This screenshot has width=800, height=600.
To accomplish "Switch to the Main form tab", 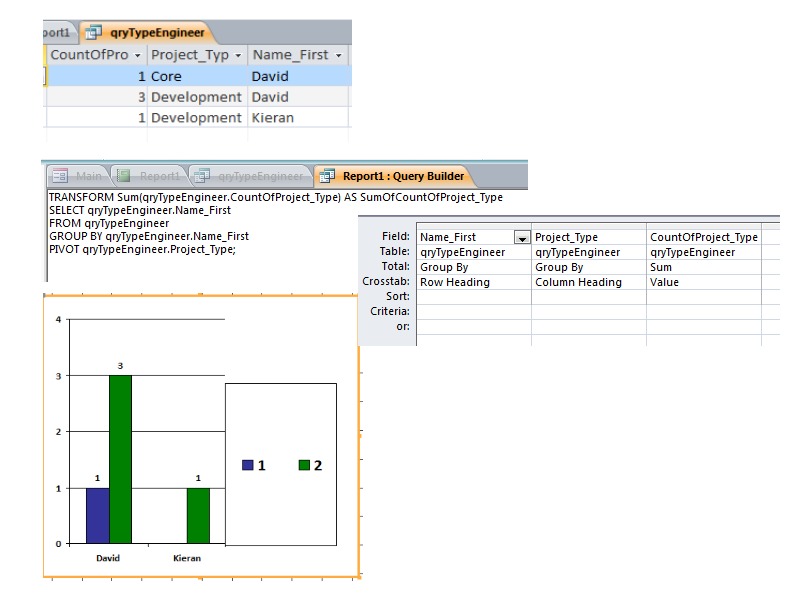I will click(x=78, y=176).
